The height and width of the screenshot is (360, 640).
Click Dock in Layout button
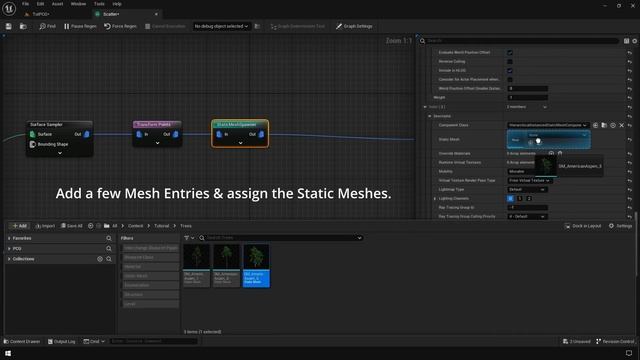click(583, 226)
